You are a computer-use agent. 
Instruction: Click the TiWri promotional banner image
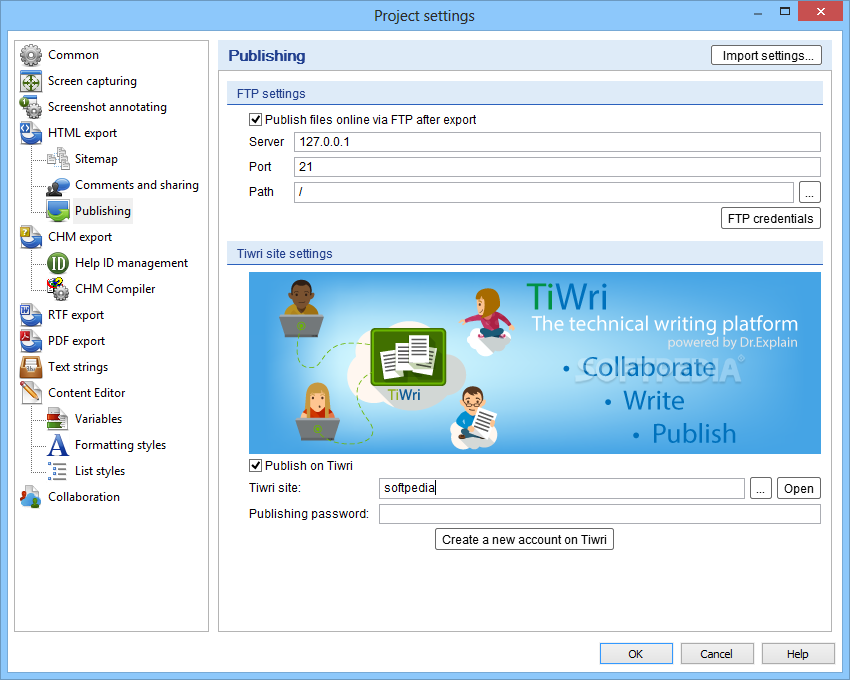535,363
